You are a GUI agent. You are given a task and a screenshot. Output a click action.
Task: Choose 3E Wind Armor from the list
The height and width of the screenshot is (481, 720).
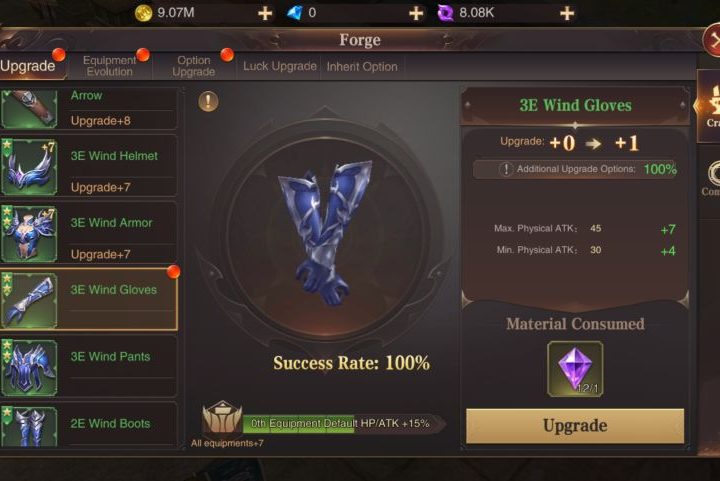click(89, 234)
